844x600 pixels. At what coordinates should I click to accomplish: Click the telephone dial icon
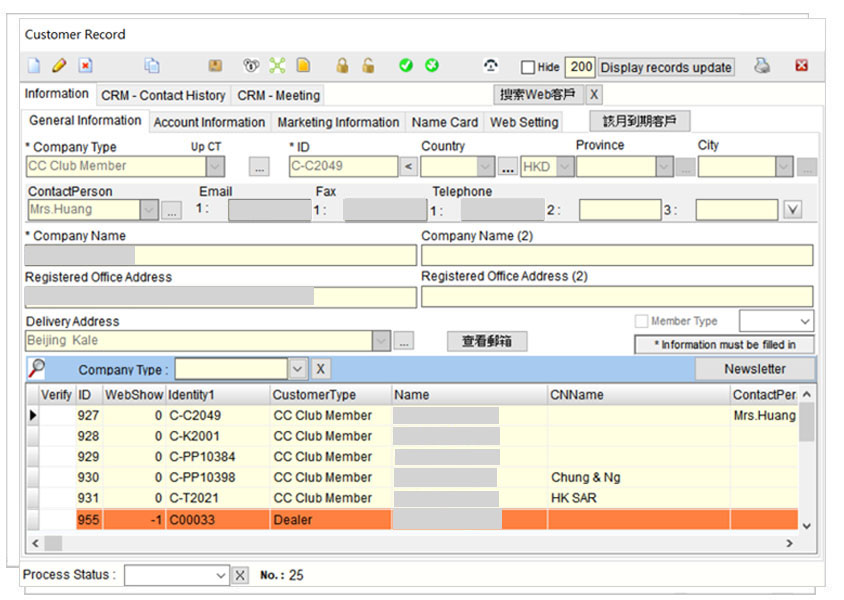click(490, 66)
